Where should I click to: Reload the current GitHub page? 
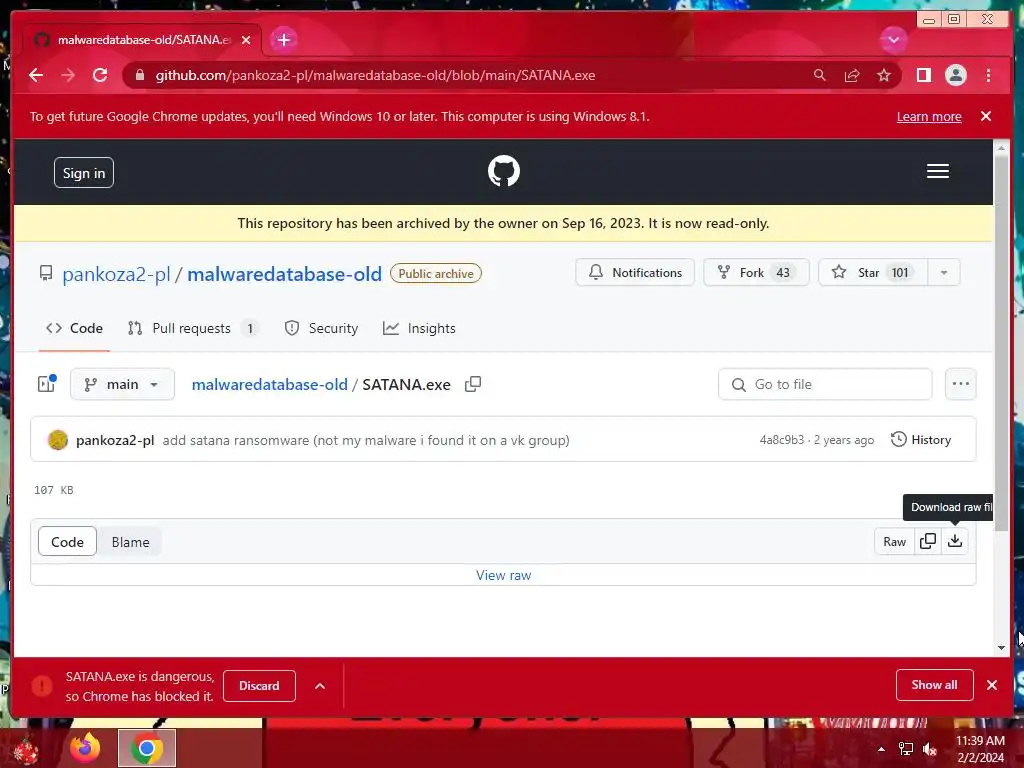coord(100,75)
